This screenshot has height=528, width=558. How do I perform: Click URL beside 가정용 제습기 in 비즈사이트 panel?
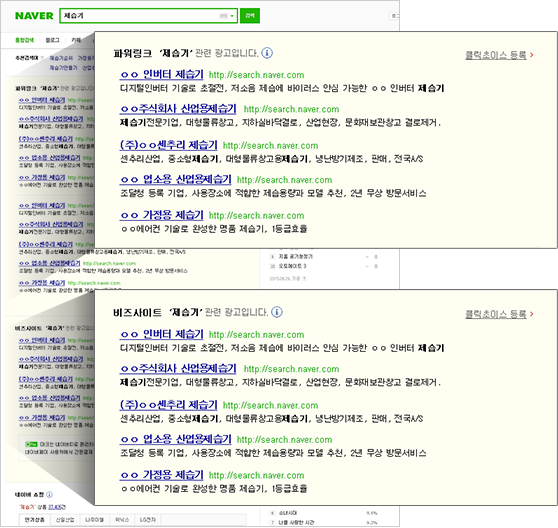click(257, 475)
